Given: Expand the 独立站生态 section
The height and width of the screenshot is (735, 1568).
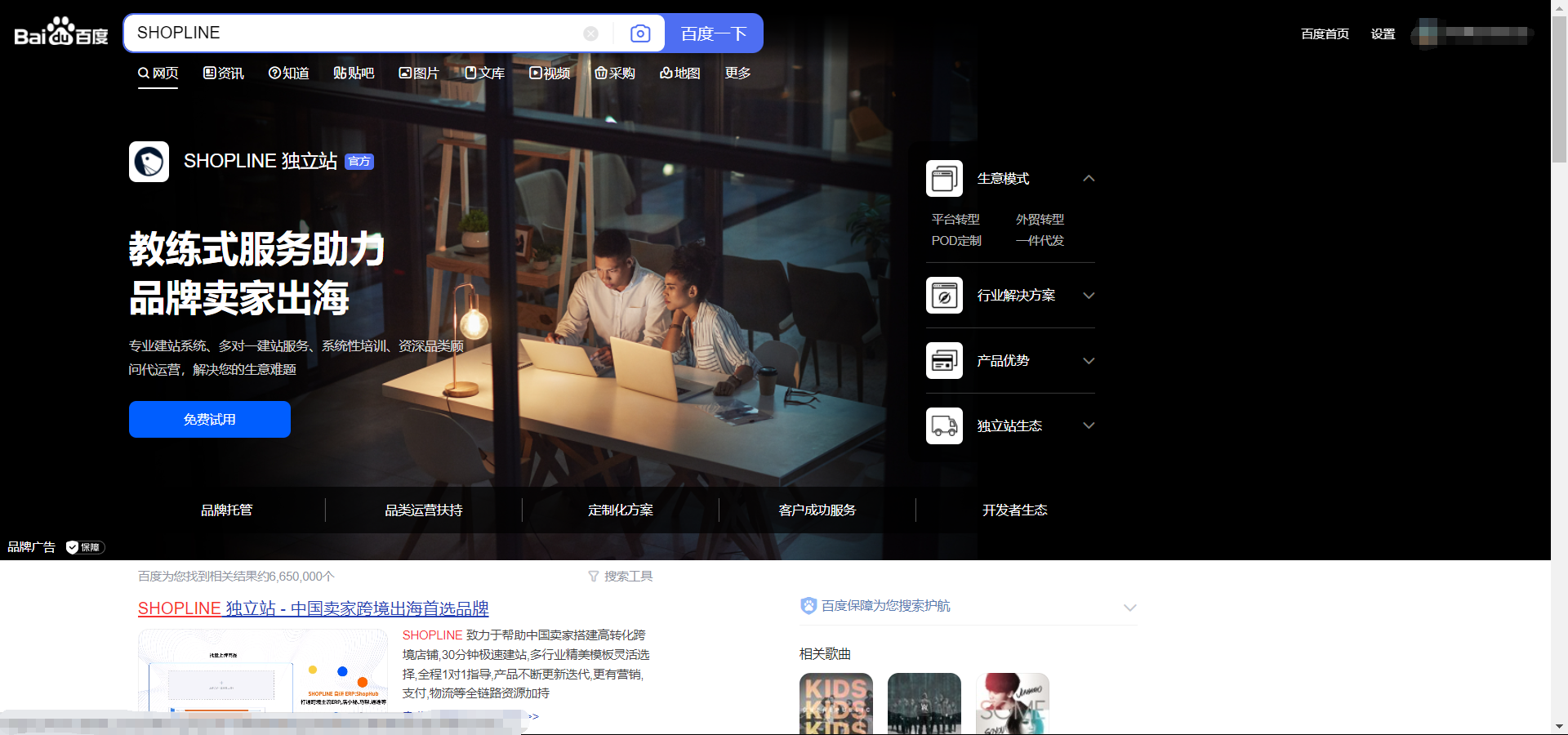Looking at the screenshot, I should click(1089, 425).
